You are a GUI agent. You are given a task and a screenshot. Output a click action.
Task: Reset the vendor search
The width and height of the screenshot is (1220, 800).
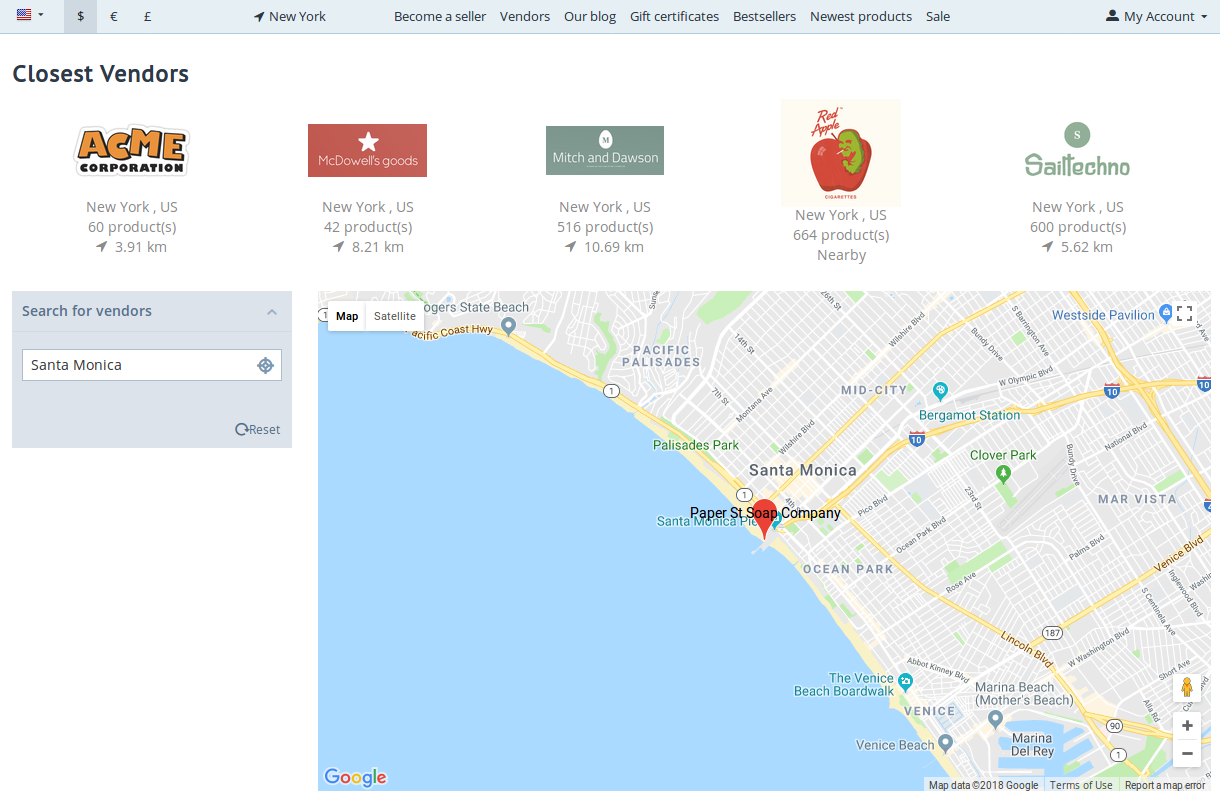[x=258, y=429]
